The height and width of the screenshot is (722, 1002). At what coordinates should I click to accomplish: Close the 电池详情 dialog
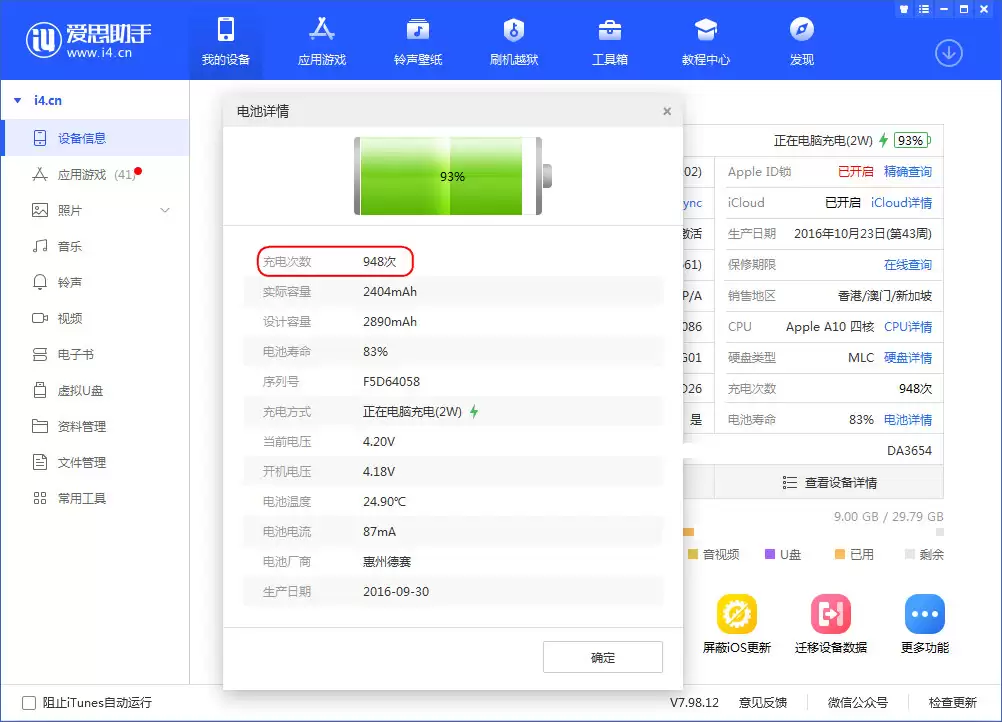tap(667, 111)
